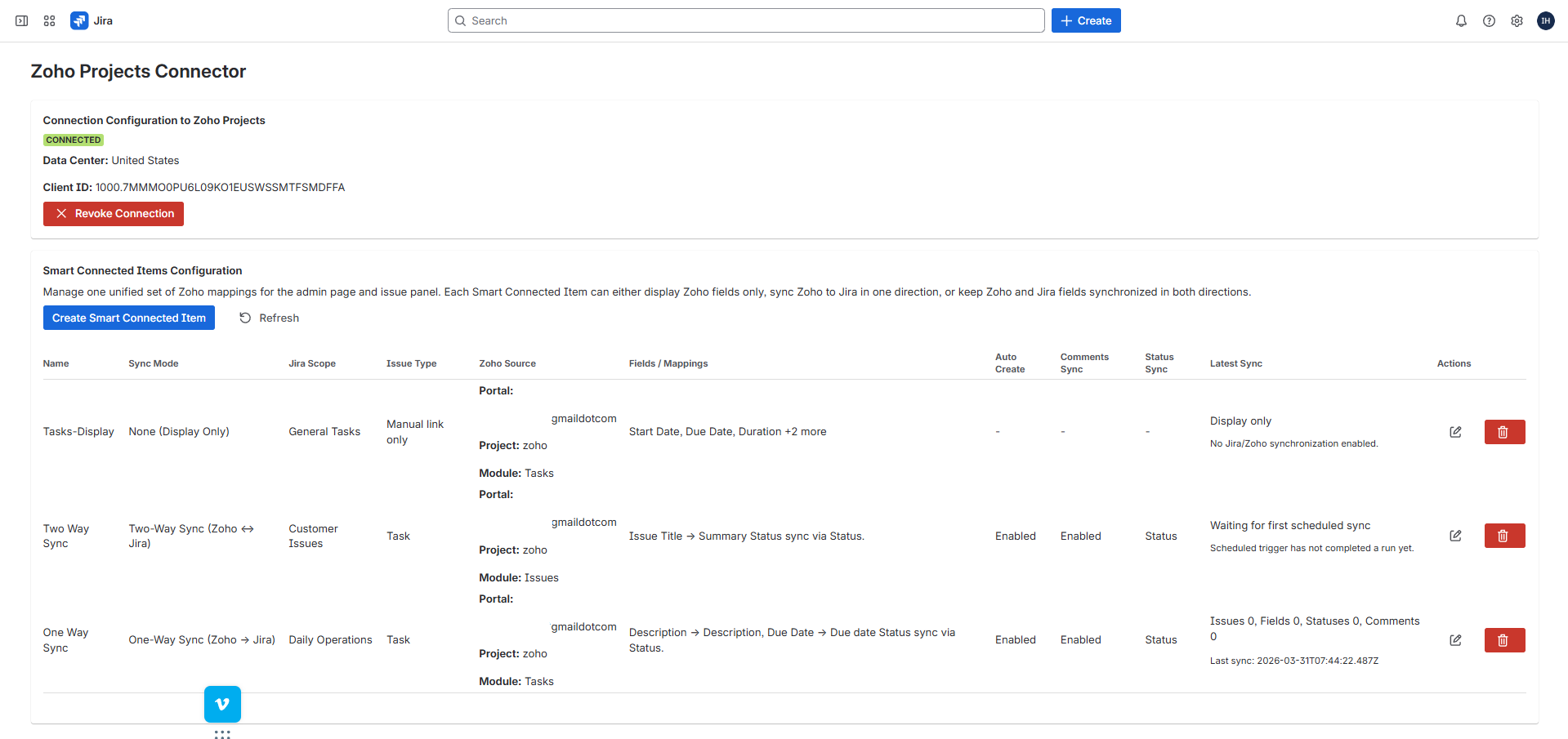1568x739 pixels.
Task: Edit the One Way Sync mapping
Action: point(1455,640)
